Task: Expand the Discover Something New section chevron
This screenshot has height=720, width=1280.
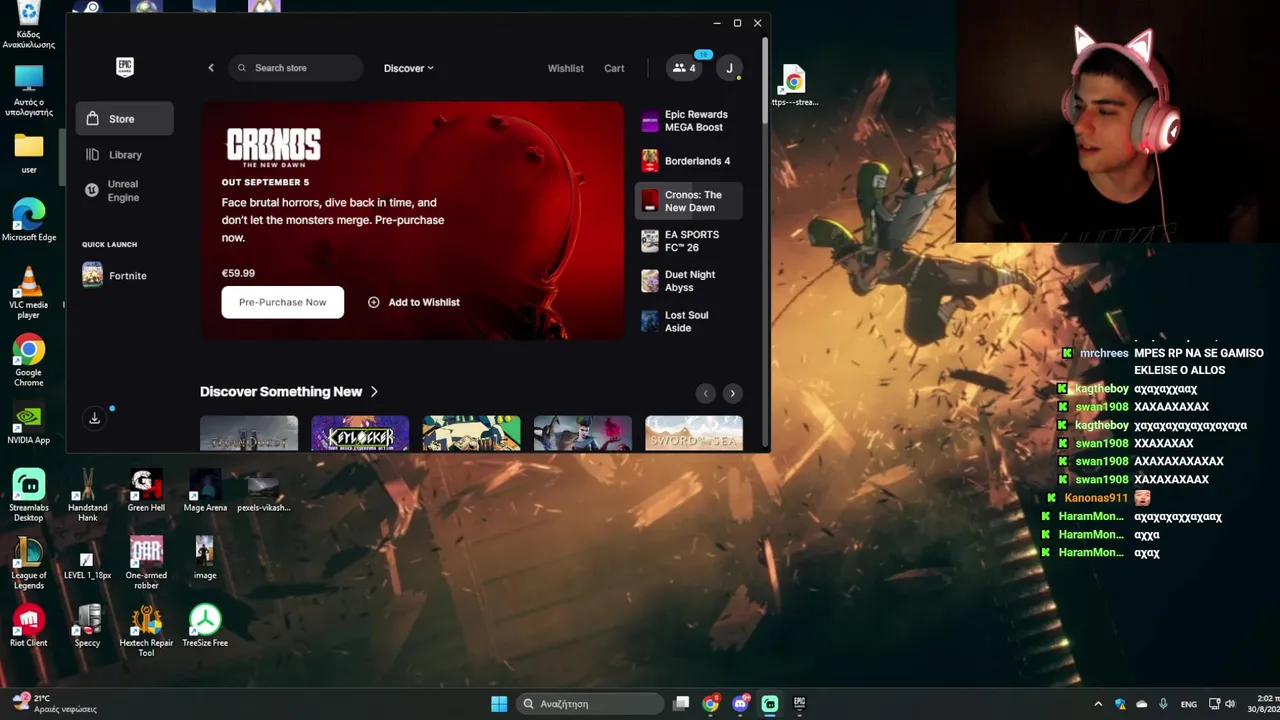Action: [x=374, y=392]
